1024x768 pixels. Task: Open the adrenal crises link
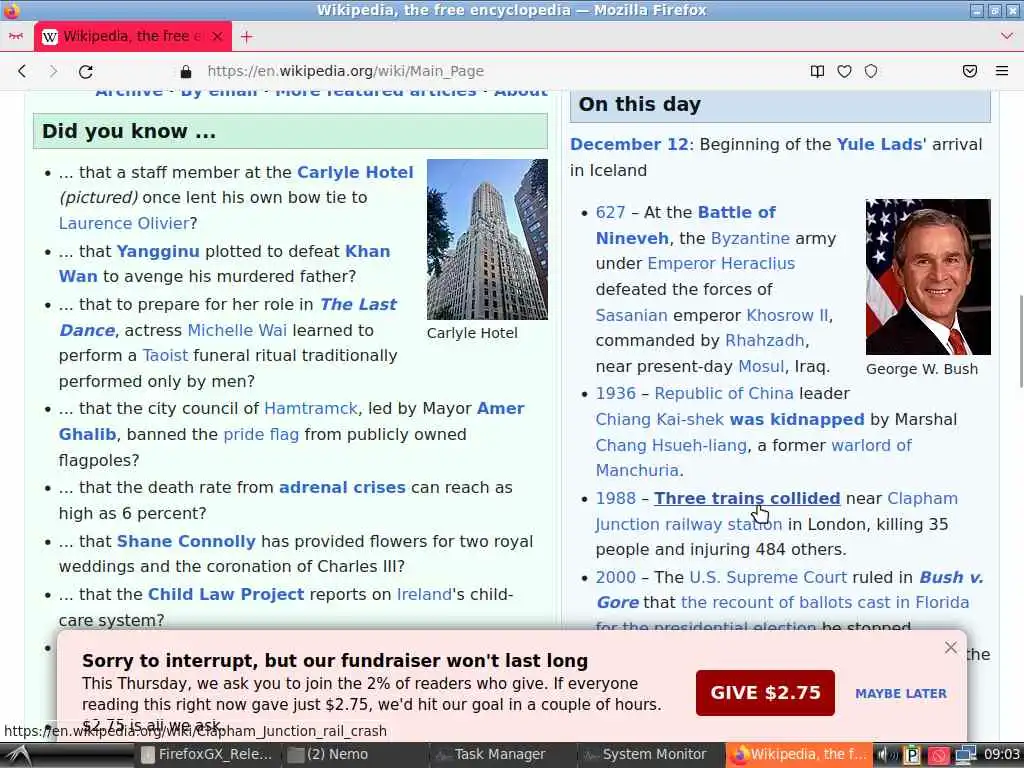click(x=342, y=488)
